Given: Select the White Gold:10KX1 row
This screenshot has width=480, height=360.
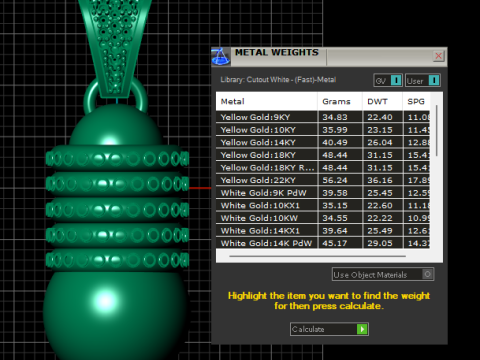Looking at the screenshot, I should tap(323, 205).
